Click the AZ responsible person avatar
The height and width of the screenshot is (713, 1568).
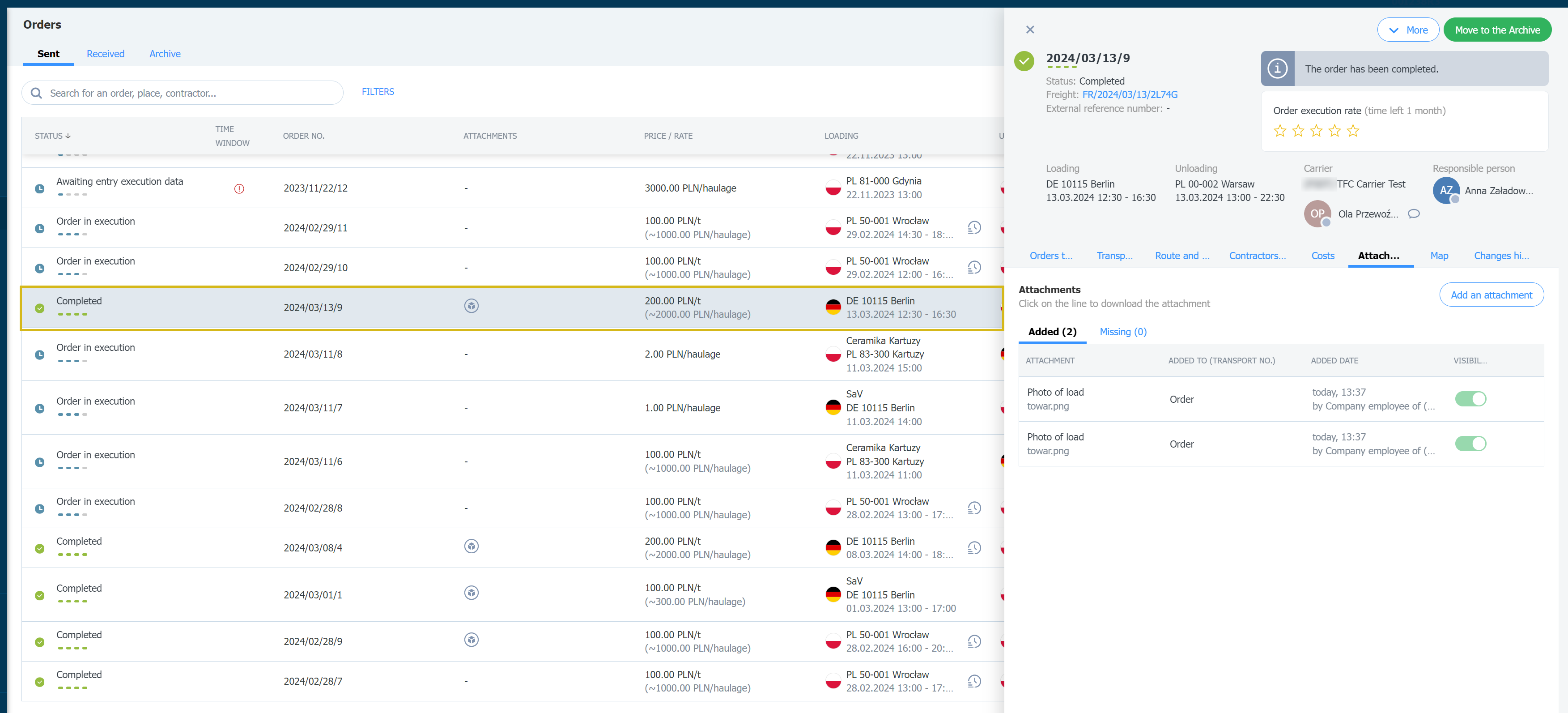[1446, 191]
